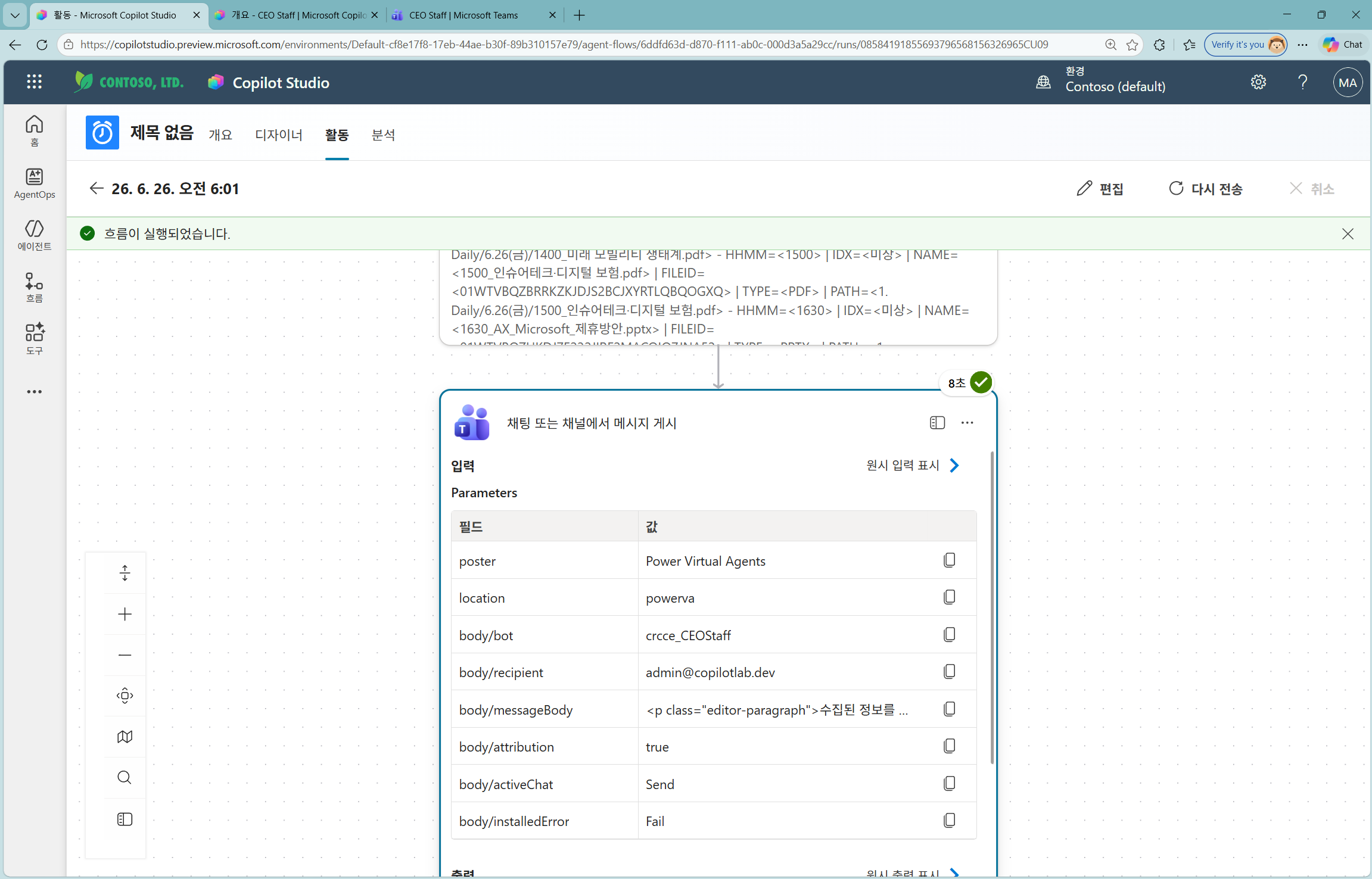1372x879 pixels.
Task: Copy the poster value
Action: pyautogui.click(x=950, y=560)
